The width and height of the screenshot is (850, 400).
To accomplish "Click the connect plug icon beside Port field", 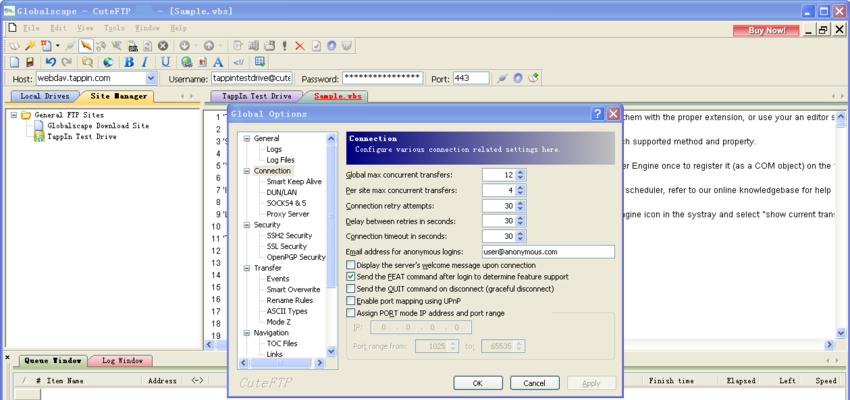I will (502, 78).
